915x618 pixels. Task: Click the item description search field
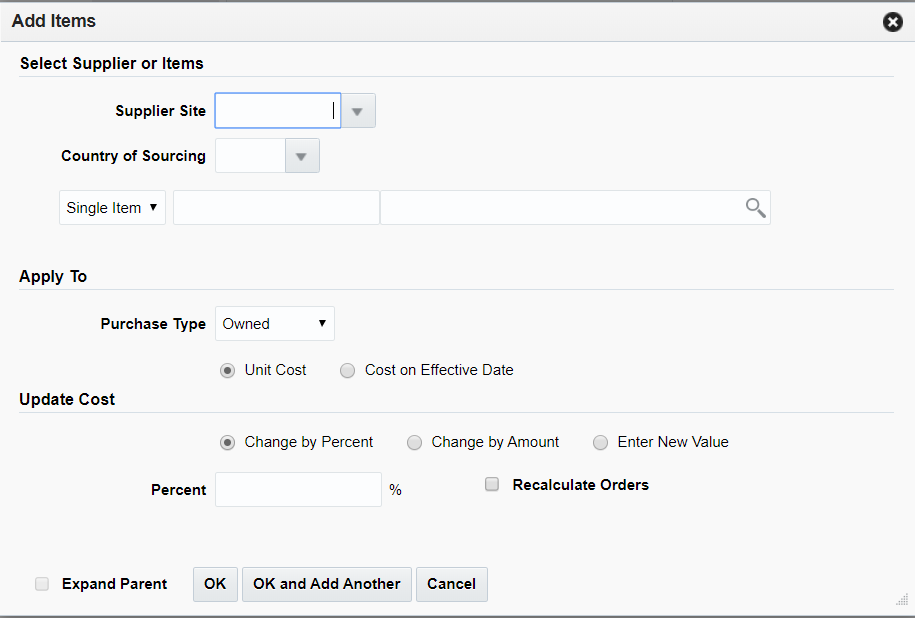pyautogui.click(x=560, y=207)
